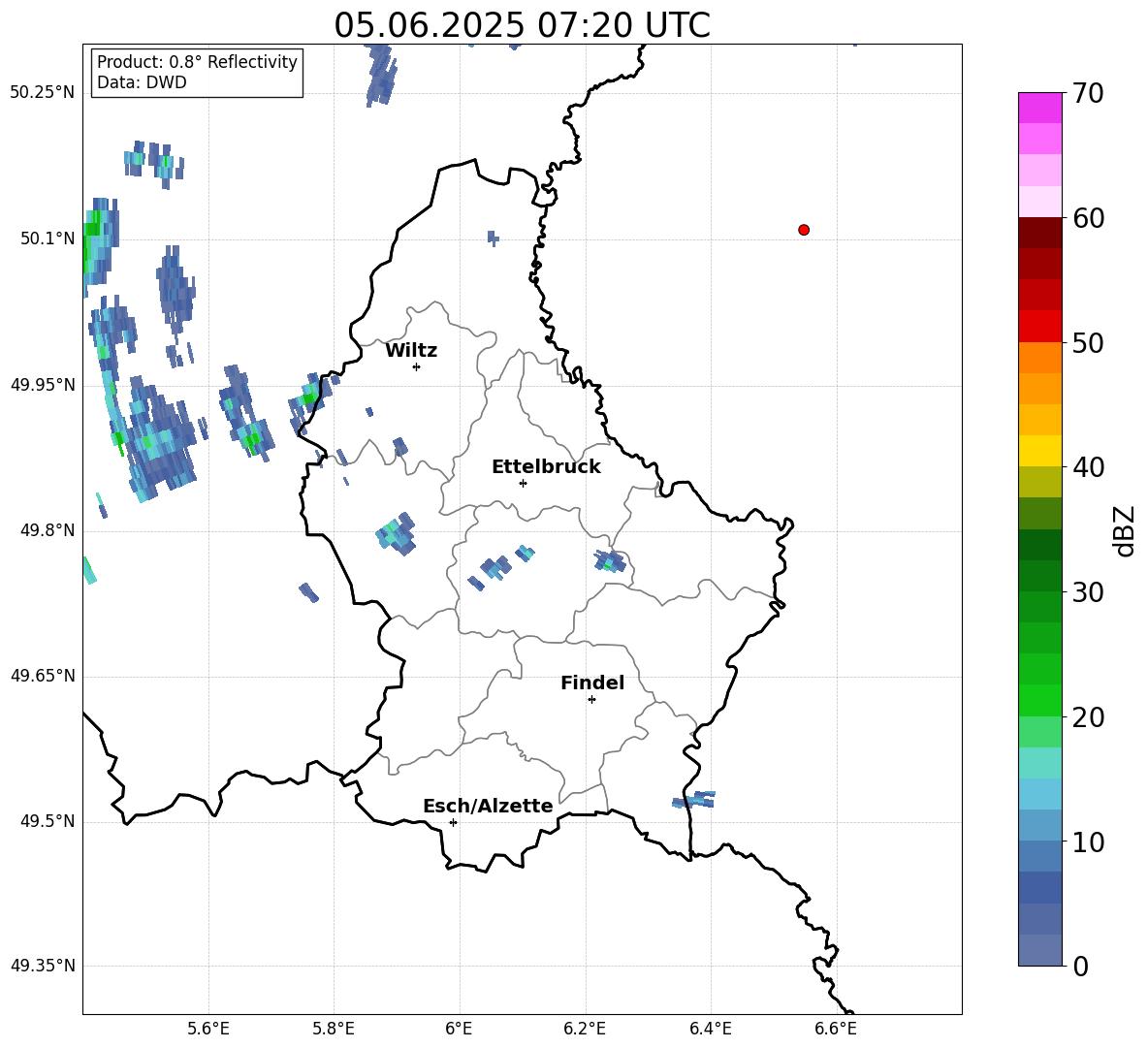Click the 0 tick on colorbar

point(1081,966)
